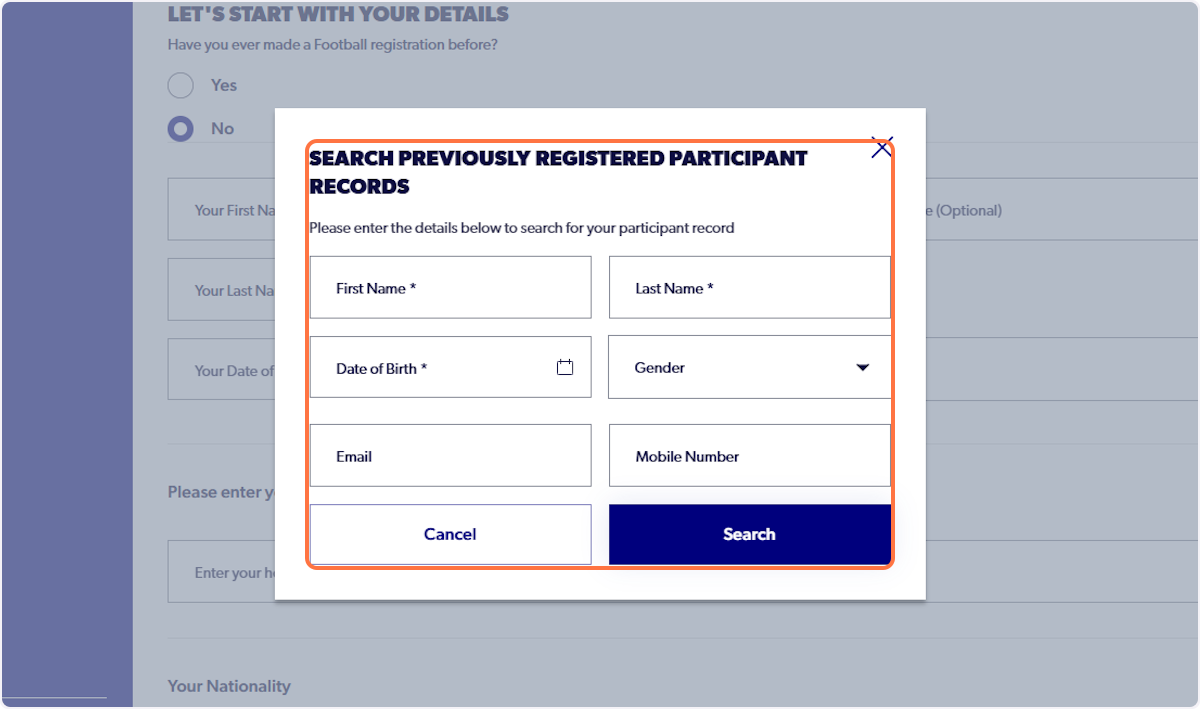
Task: Click the Your Nationality section heading
Action: pos(229,686)
